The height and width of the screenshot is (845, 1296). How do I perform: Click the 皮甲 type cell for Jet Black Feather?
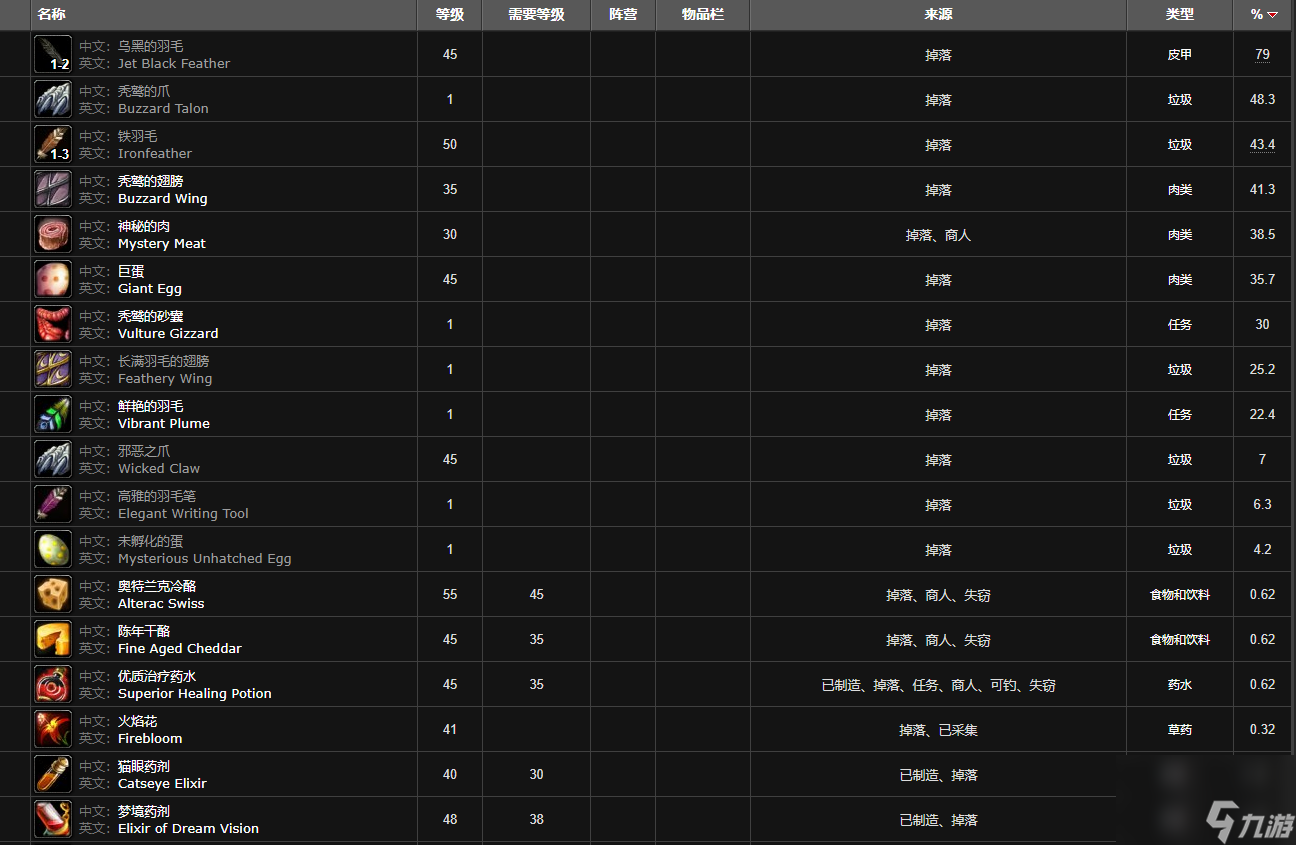click(x=1180, y=55)
